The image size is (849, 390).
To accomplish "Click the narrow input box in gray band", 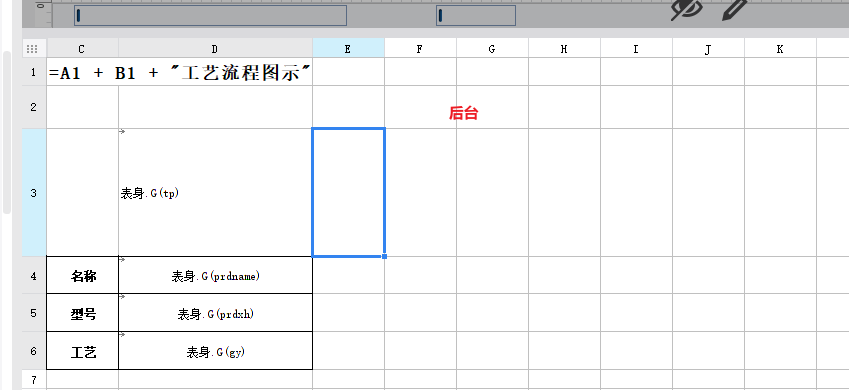I will click(x=476, y=16).
